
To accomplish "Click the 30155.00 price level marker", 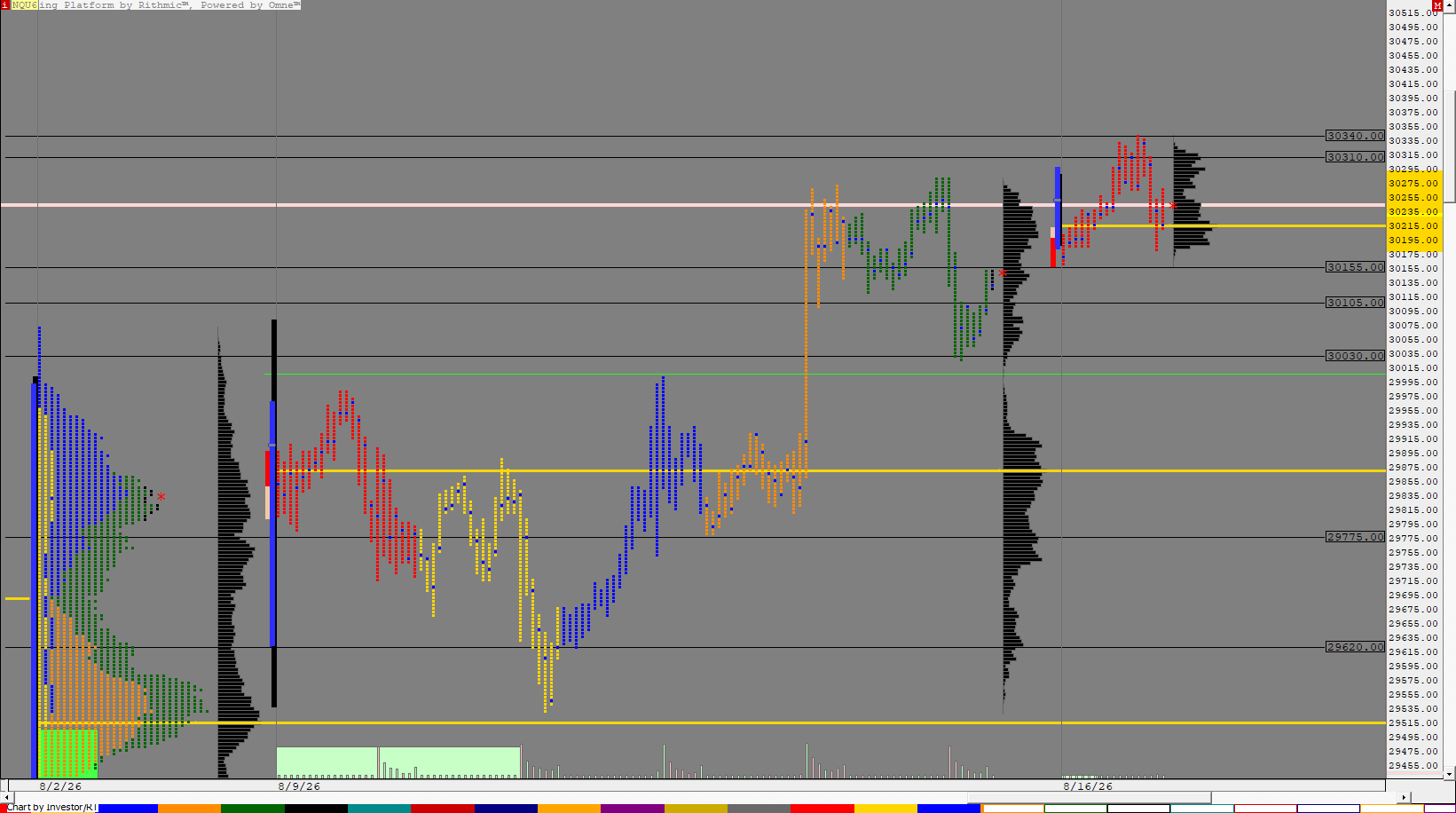I will click(x=1355, y=267).
